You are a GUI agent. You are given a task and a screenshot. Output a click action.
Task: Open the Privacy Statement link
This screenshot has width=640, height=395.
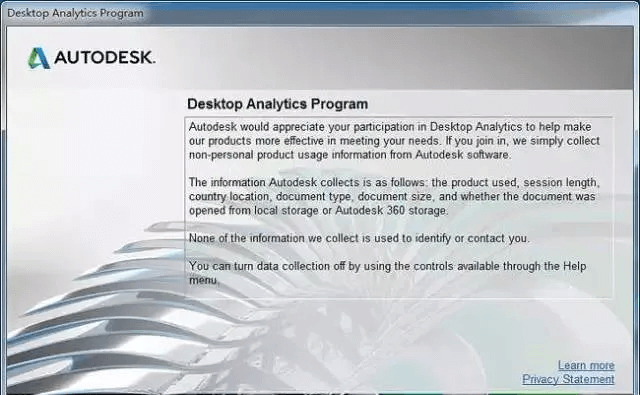[568, 379]
